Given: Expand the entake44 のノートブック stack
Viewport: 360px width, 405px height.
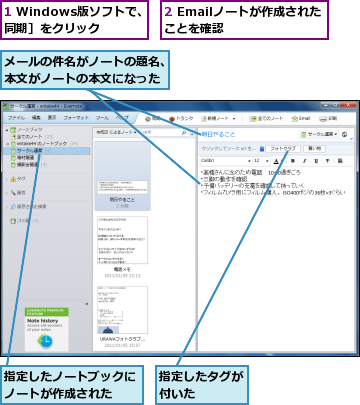Looking at the screenshot, I should tap(7, 144).
